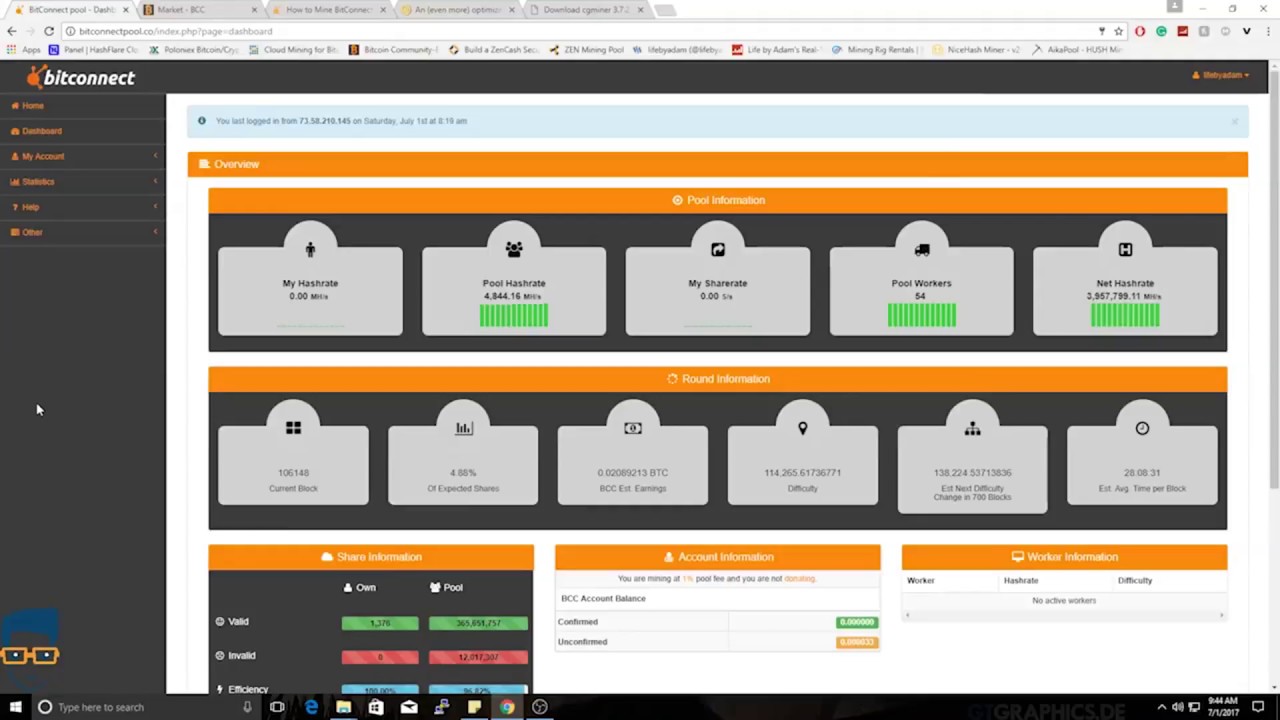Click the donating link in account info

(x=800, y=579)
